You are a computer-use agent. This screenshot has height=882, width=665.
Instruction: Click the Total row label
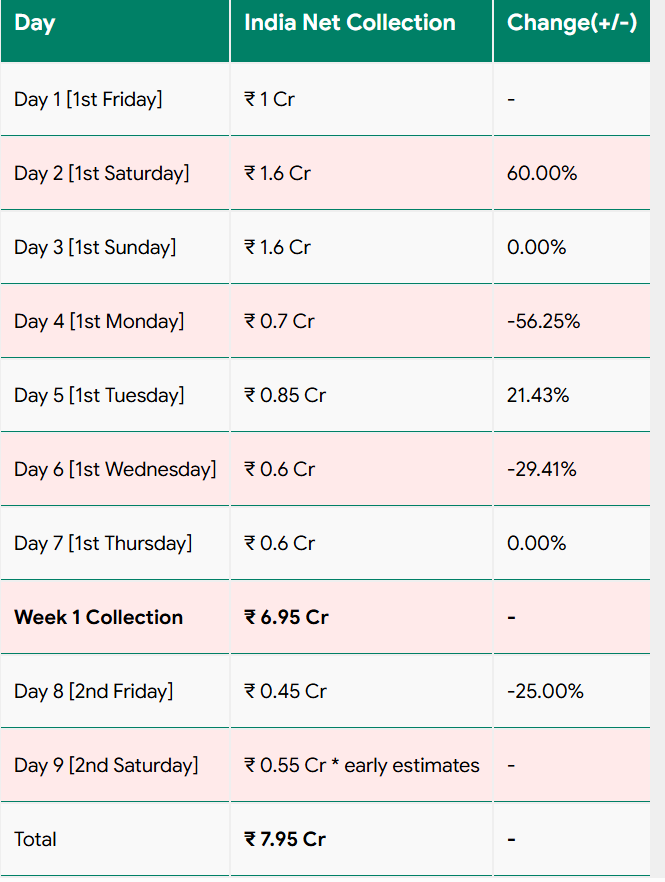(35, 839)
